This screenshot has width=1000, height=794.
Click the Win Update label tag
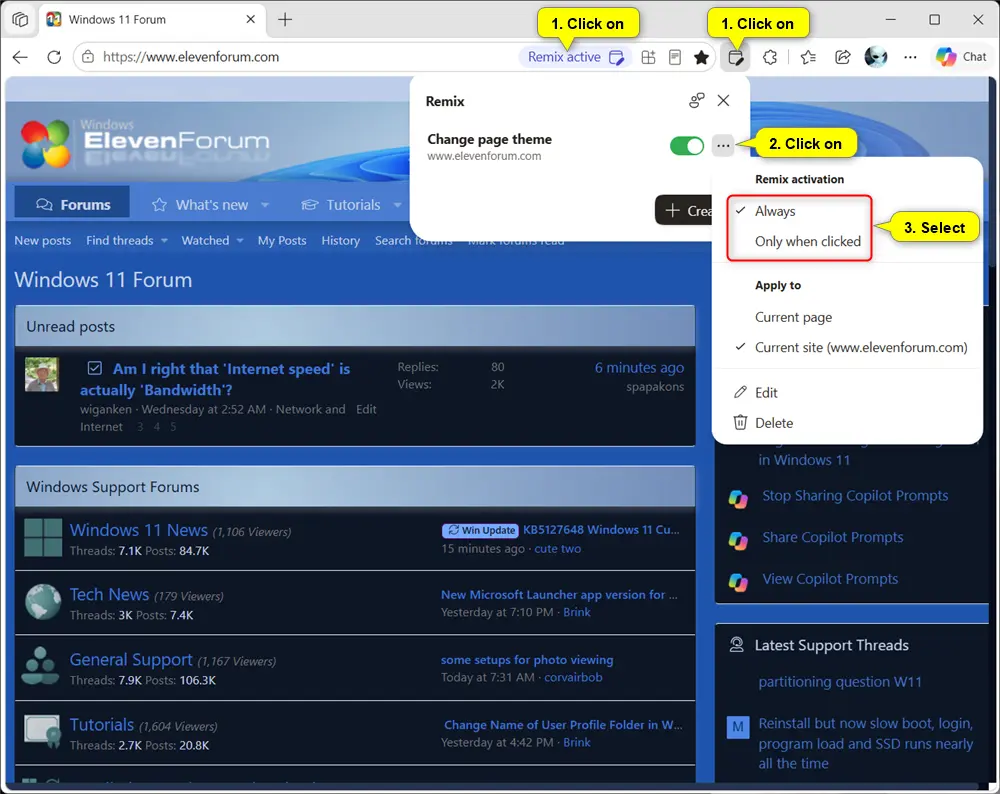click(480, 530)
